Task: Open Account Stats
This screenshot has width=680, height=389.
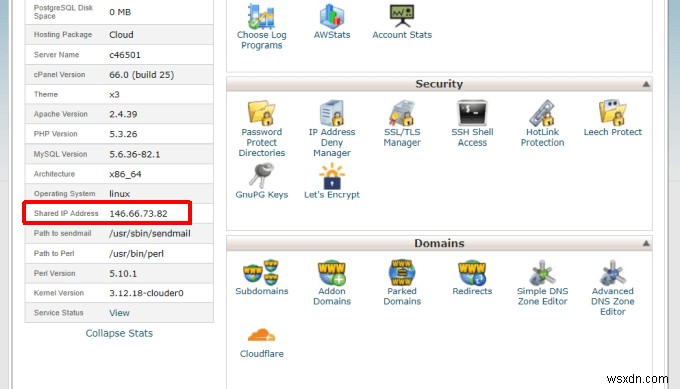Action: coord(402,21)
